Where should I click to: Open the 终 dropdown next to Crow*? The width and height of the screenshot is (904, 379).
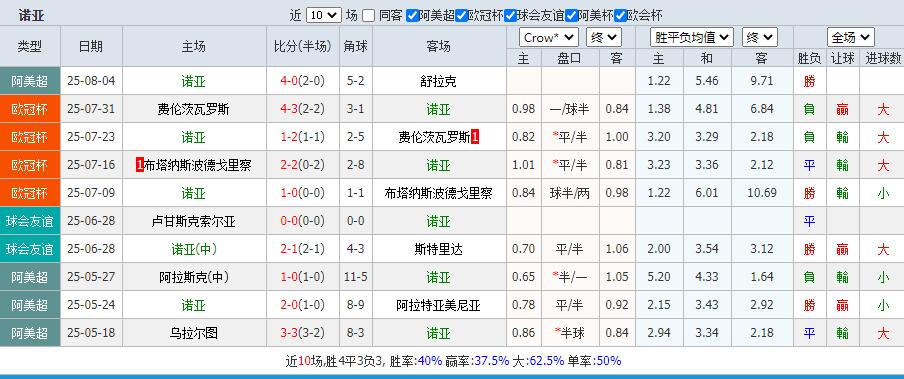604,37
